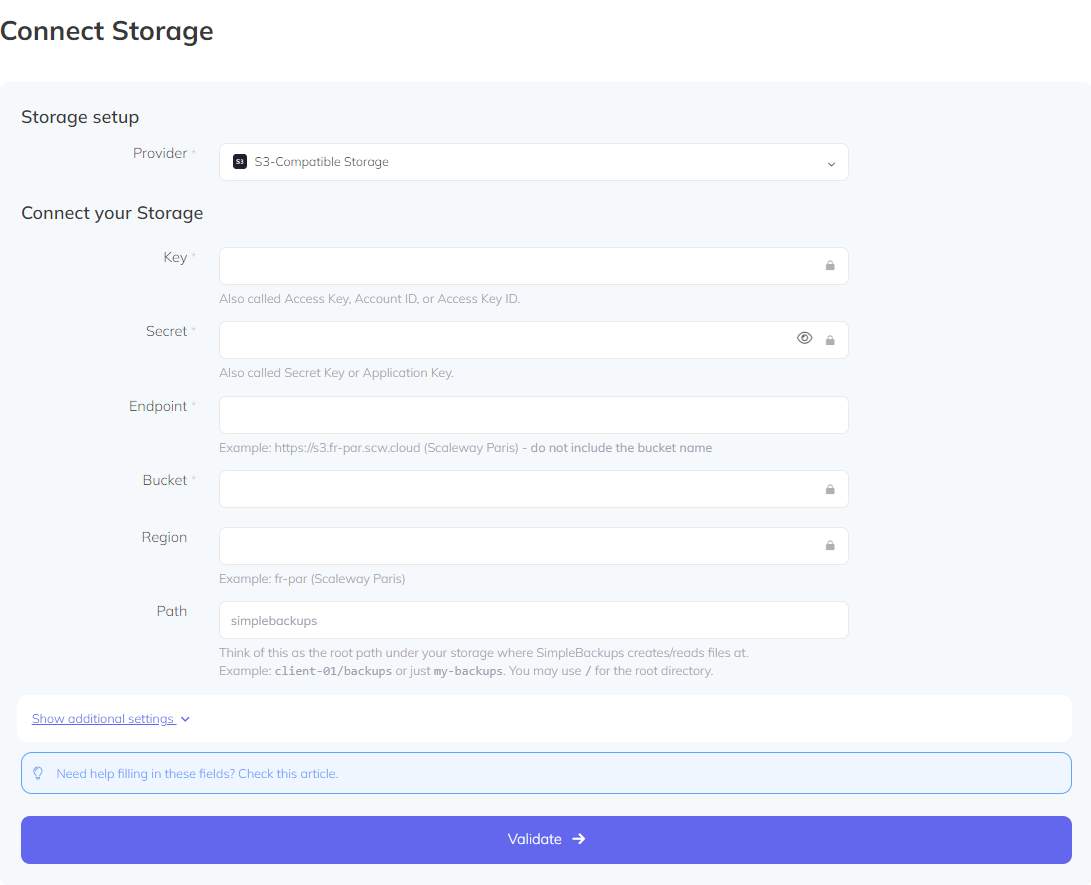1091x885 pixels.
Task: Click the Validate button
Action: (x=546, y=839)
